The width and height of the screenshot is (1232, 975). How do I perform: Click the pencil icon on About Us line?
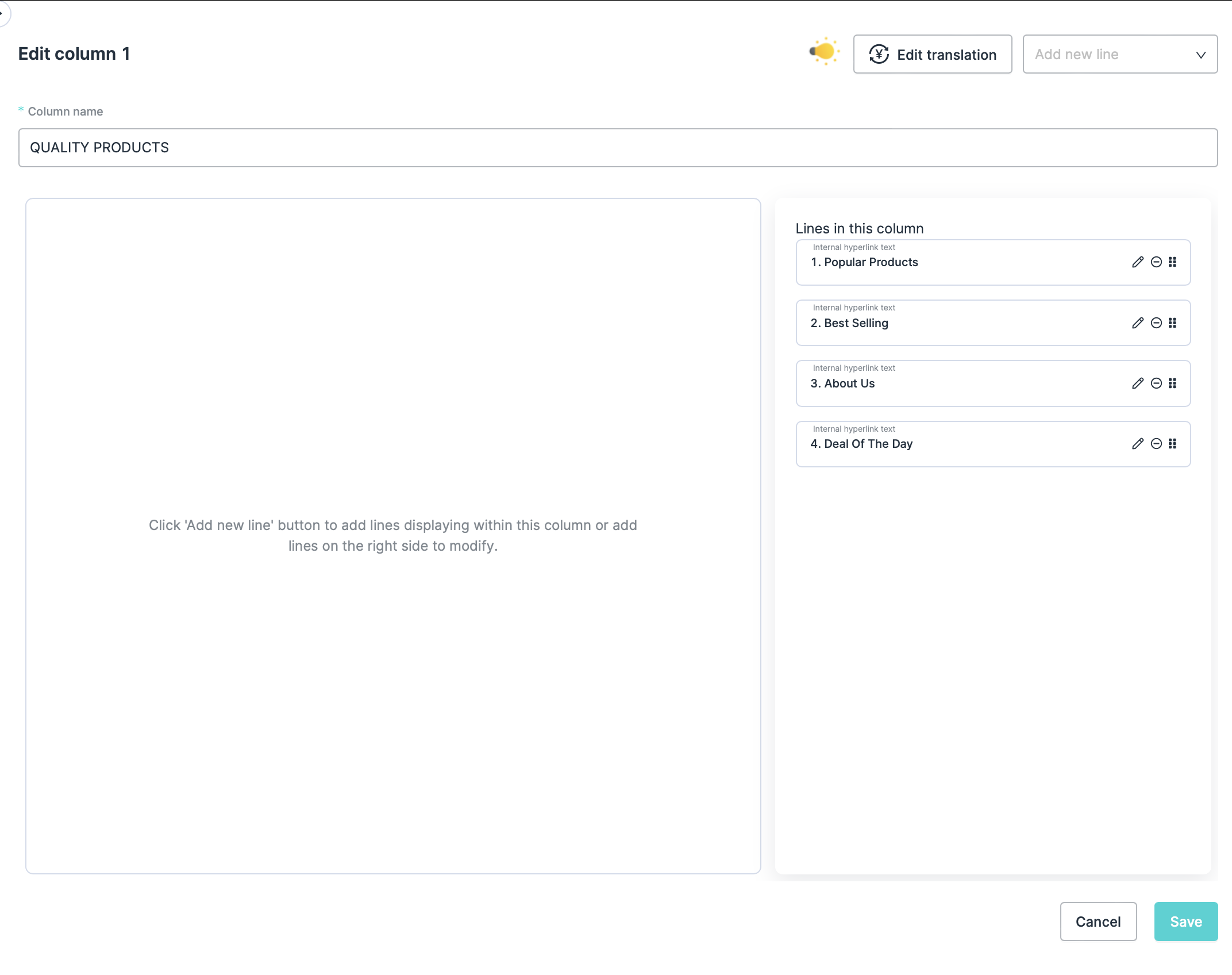1138,383
